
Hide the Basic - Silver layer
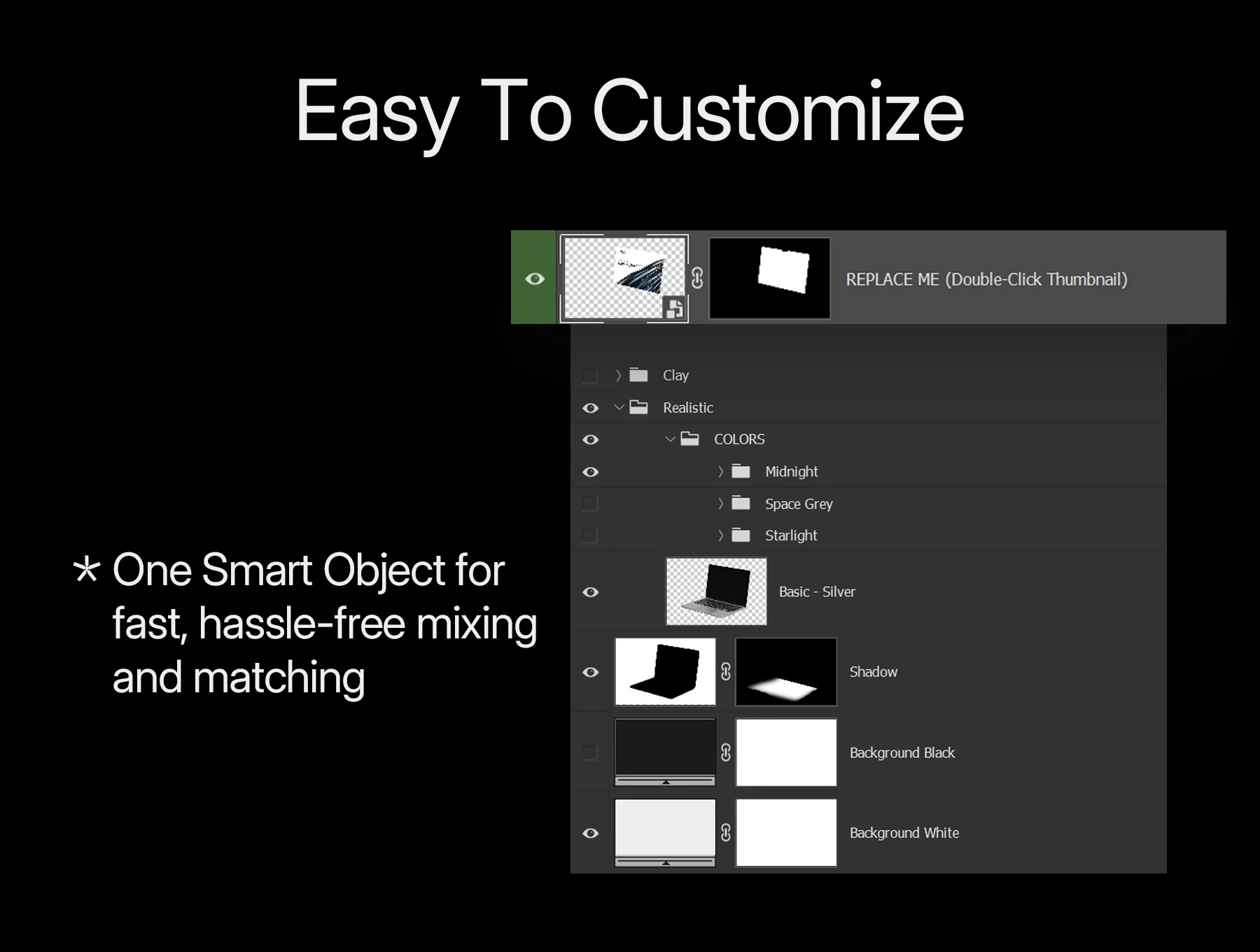pyautogui.click(x=590, y=592)
